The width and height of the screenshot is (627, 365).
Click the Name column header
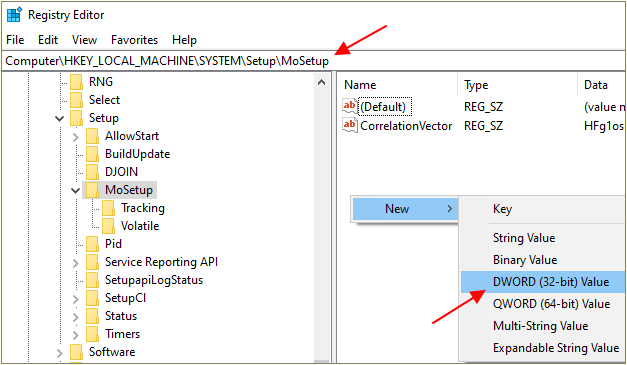pyautogui.click(x=398, y=85)
